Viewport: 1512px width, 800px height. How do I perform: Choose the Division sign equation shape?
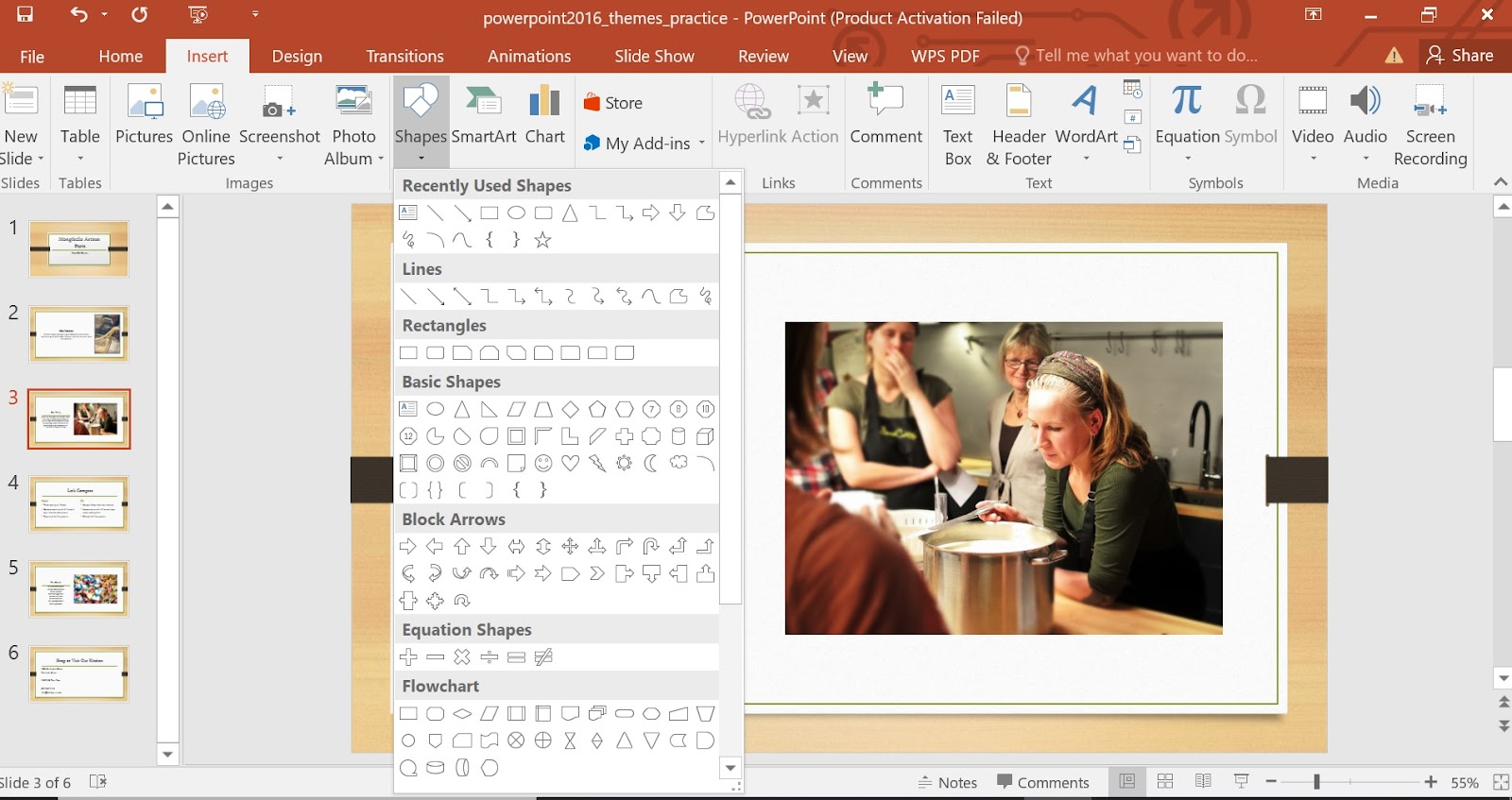pos(490,657)
